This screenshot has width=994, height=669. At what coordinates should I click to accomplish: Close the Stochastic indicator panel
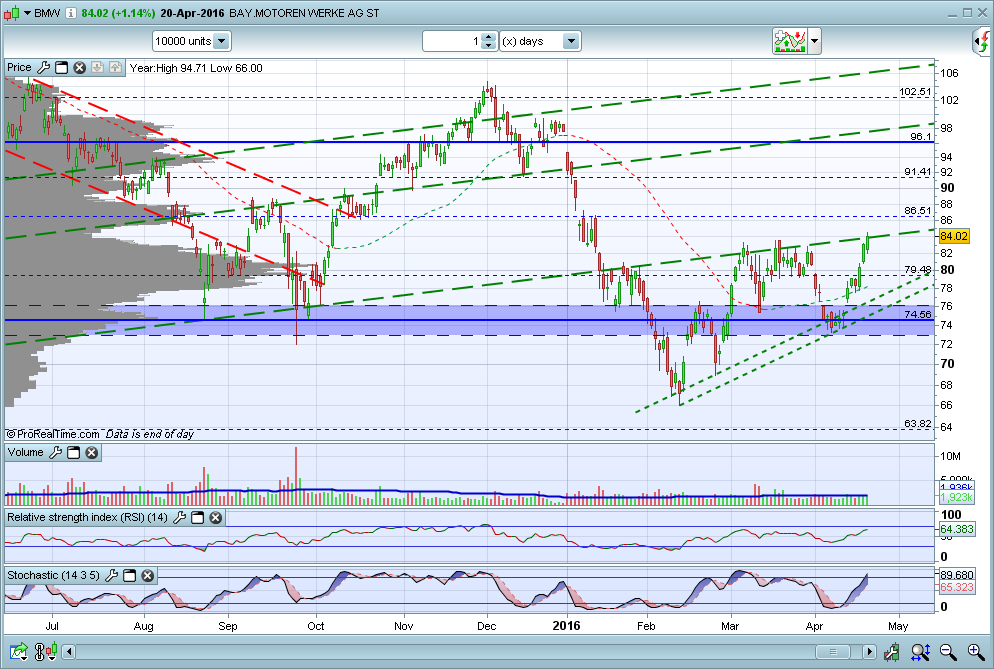(147, 575)
